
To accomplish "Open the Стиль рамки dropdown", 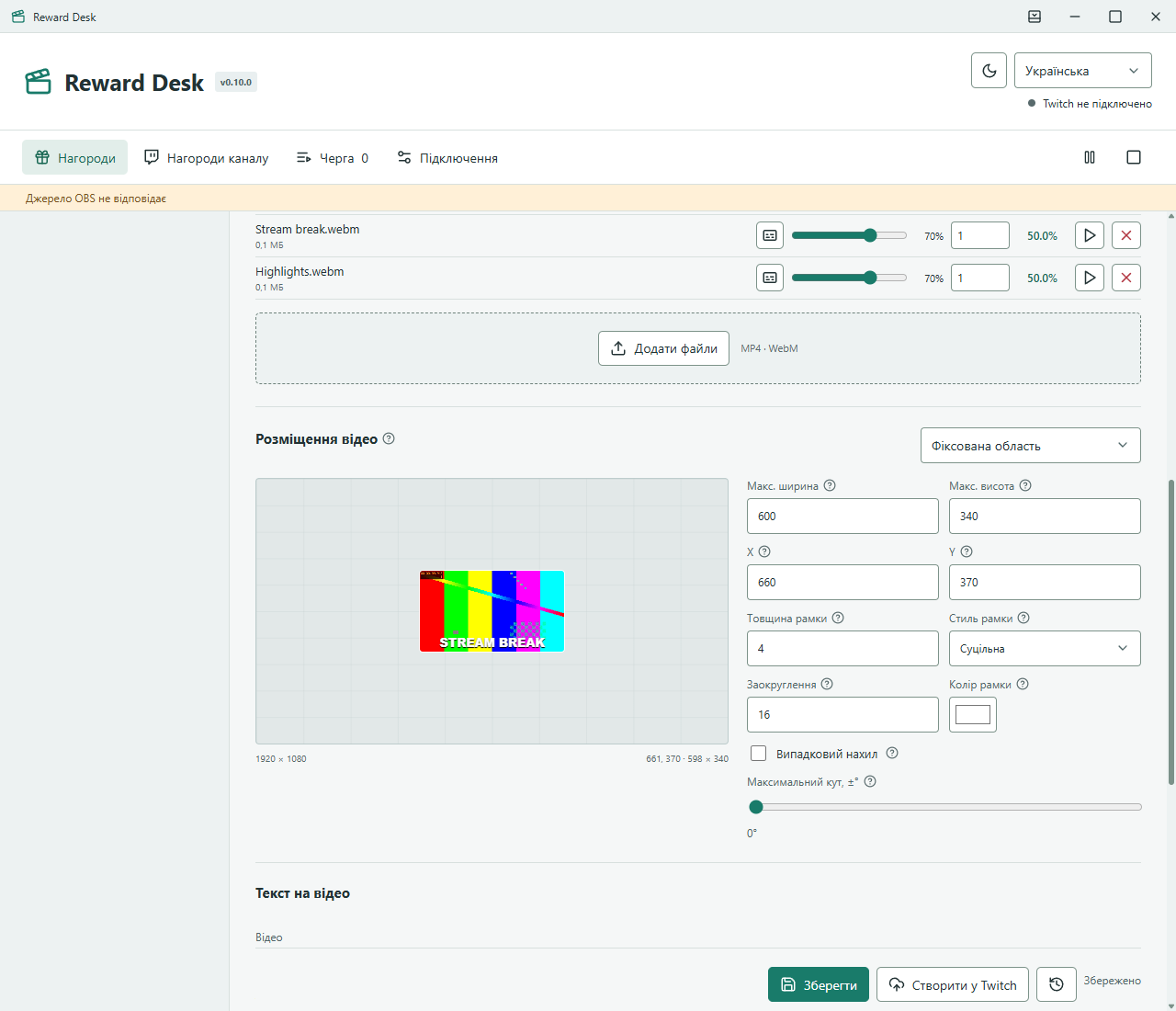I will [x=1045, y=648].
